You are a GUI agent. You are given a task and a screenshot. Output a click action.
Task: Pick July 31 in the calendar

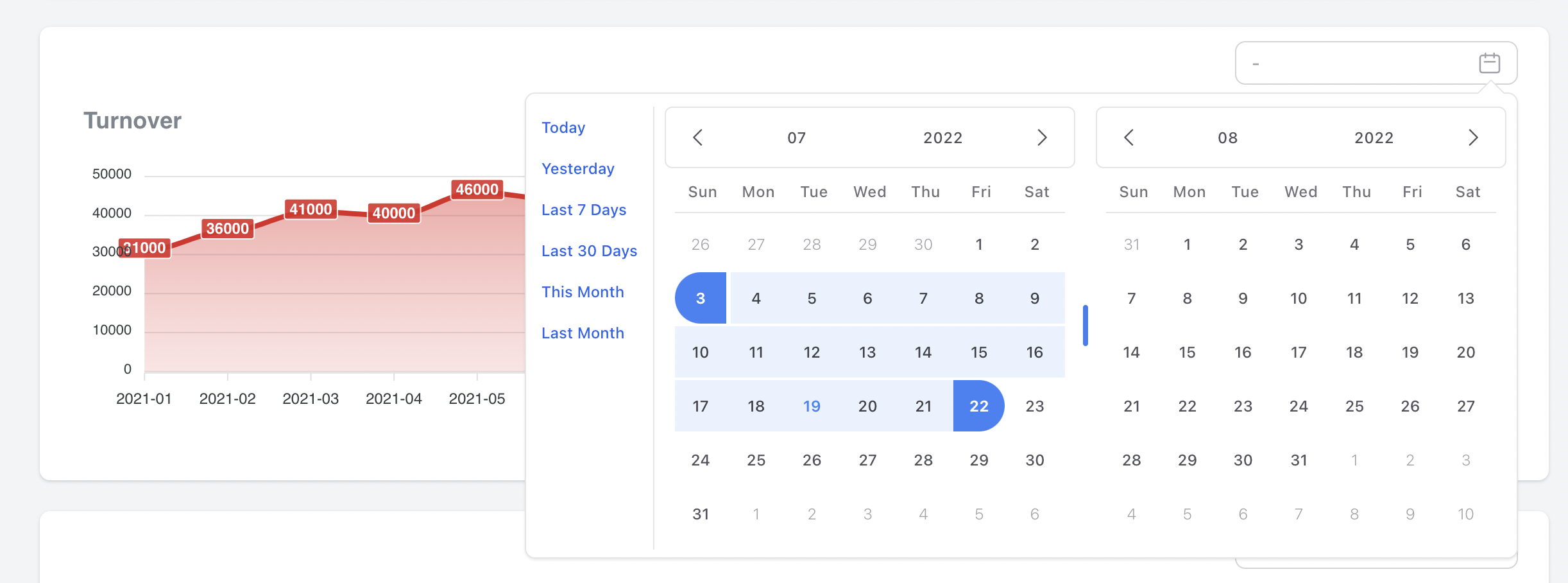click(x=701, y=514)
